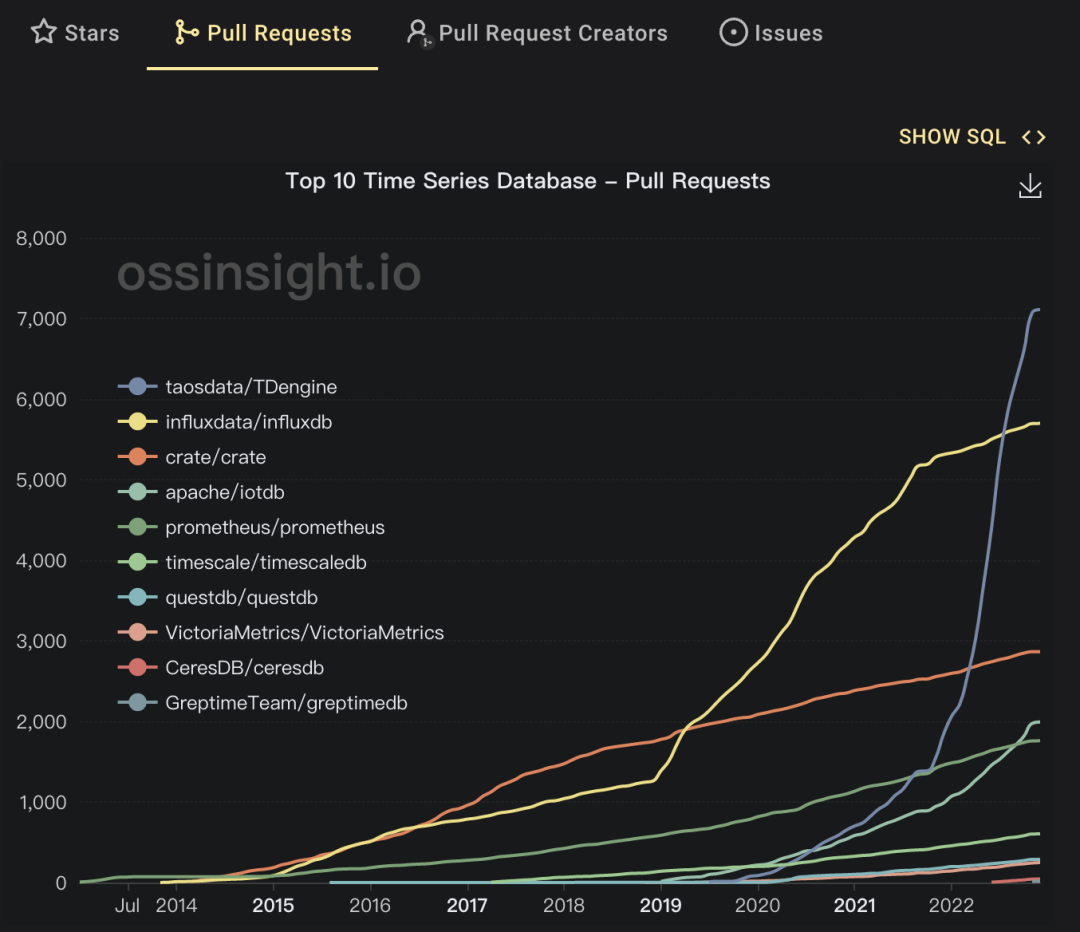Click the peak of the TDengine line

pyautogui.click(x=1038, y=310)
